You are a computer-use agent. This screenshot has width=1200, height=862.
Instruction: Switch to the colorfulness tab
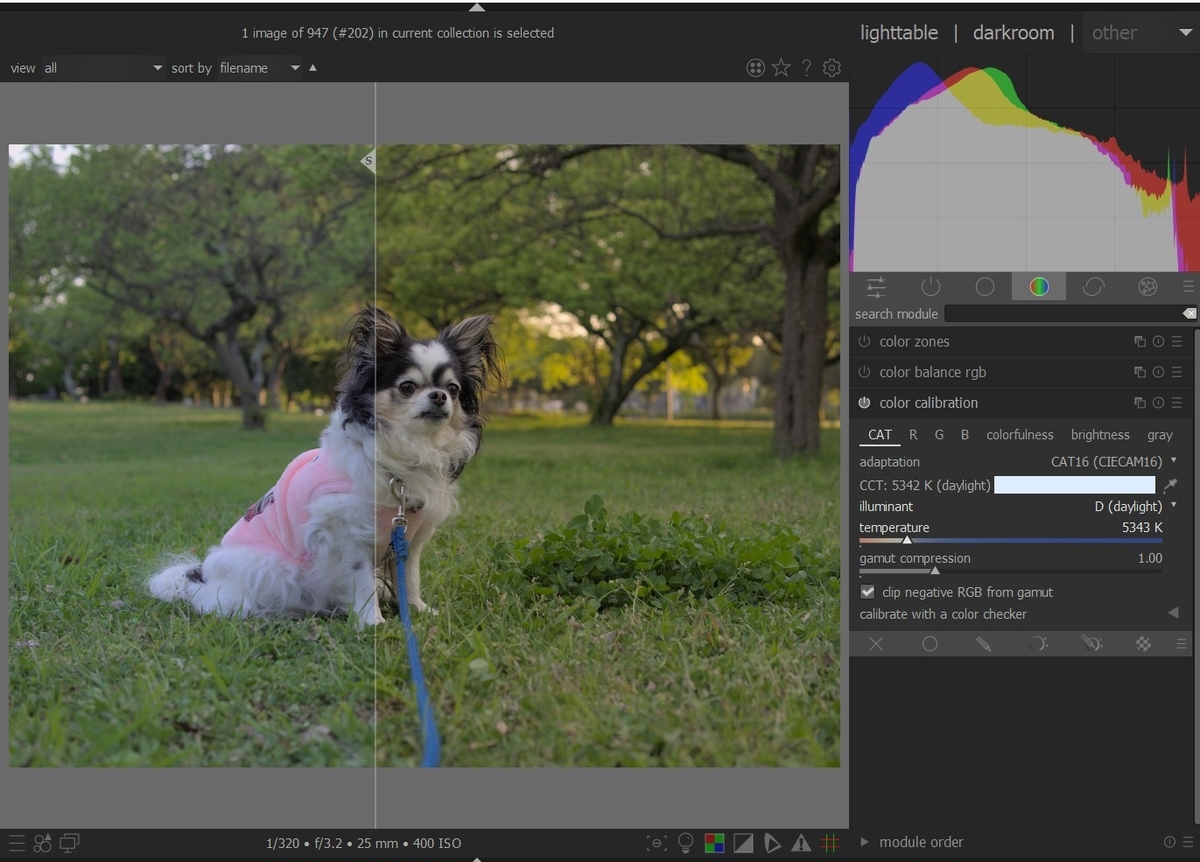pyautogui.click(x=1019, y=435)
